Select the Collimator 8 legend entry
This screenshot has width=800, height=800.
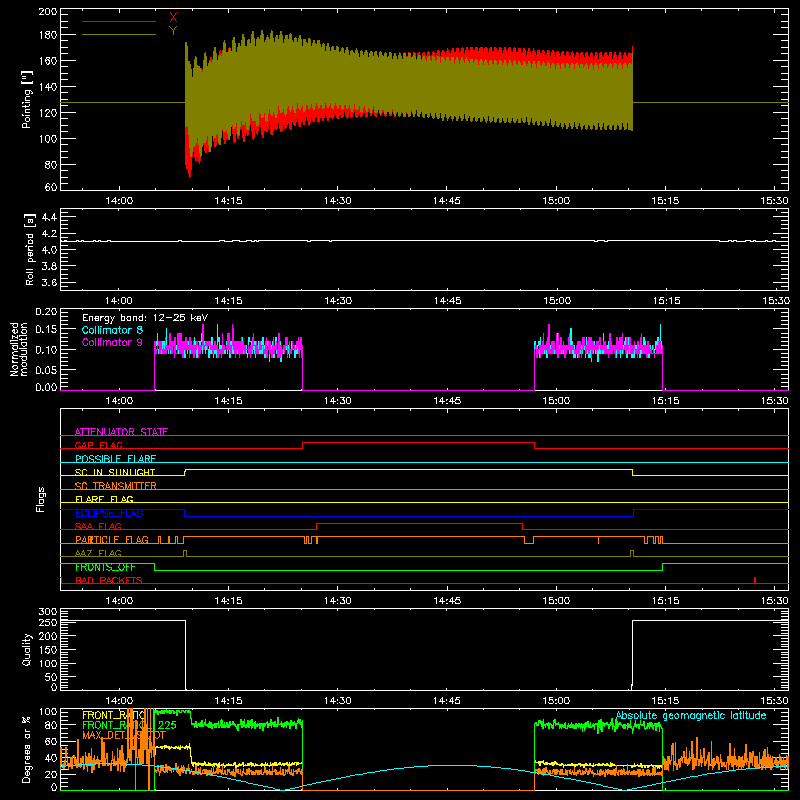click(x=112, y=330)
